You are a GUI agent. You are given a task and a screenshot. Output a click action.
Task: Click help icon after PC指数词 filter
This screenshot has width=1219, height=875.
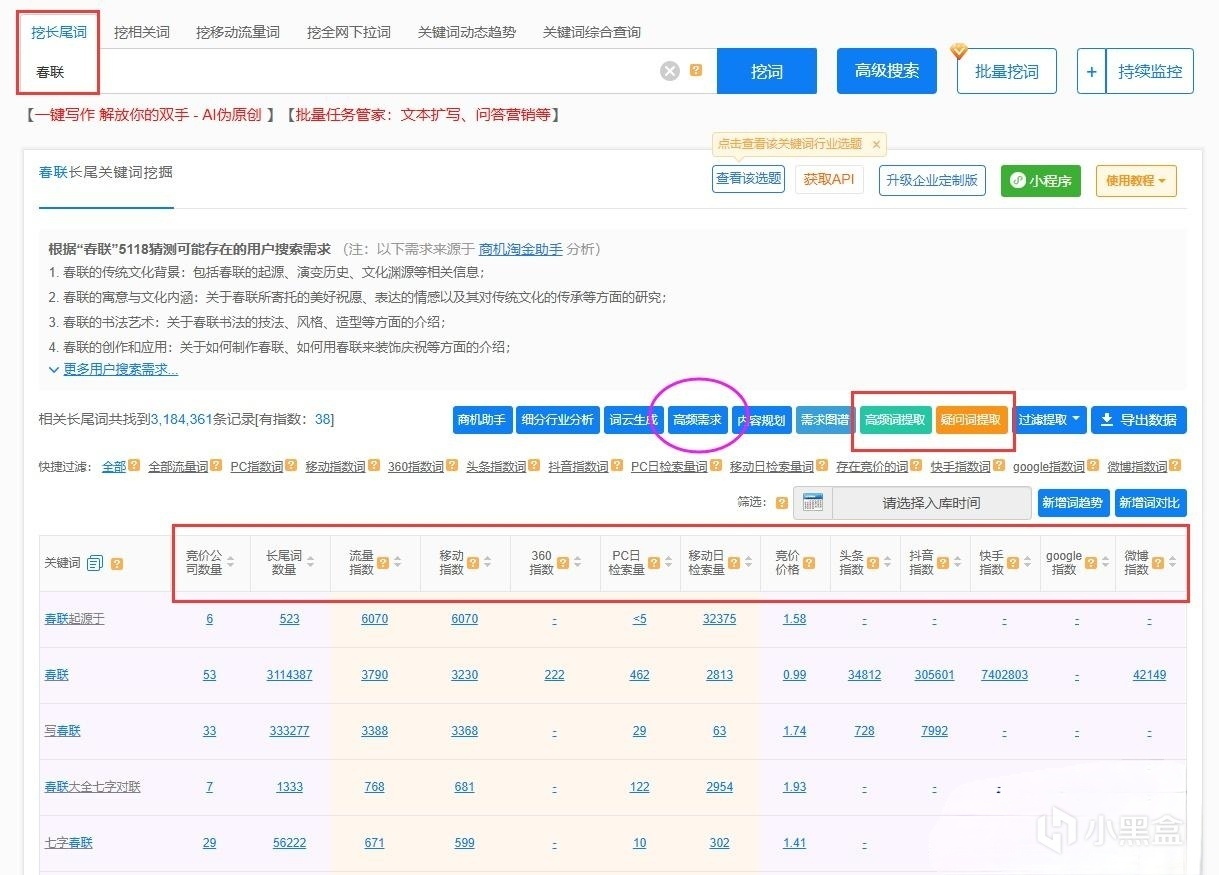[x=291, y=466]
